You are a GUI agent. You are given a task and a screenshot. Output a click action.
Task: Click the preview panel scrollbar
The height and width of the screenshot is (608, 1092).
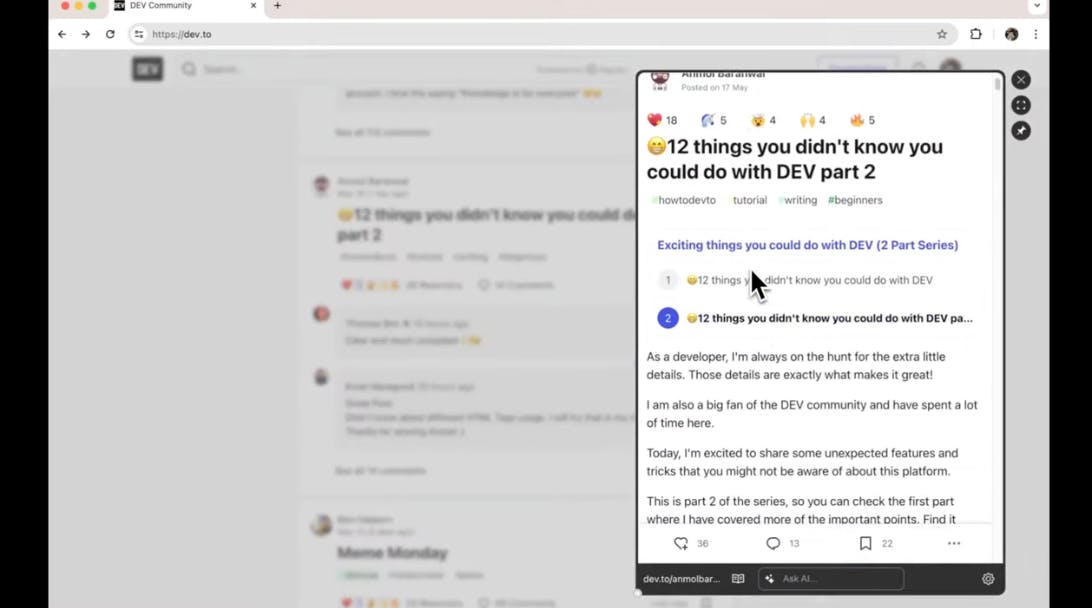point(997,84)
